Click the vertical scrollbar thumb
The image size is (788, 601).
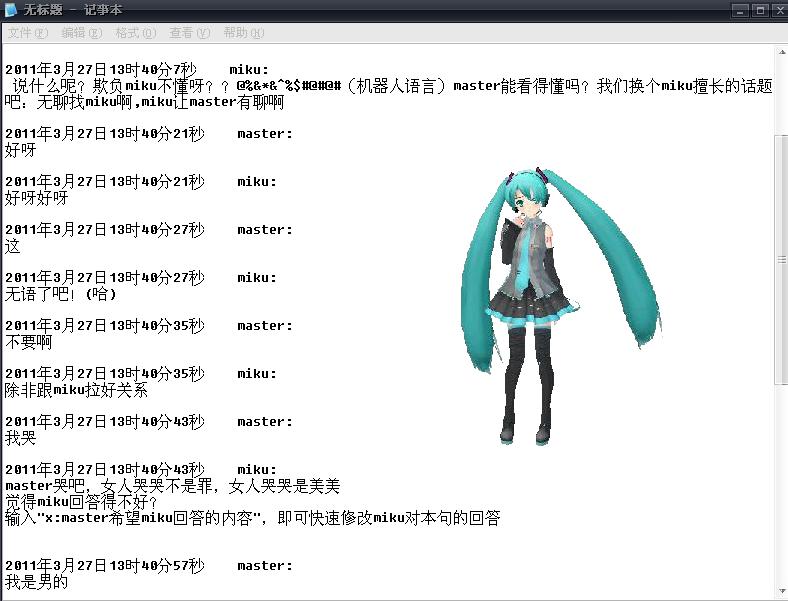coord(782,260)
